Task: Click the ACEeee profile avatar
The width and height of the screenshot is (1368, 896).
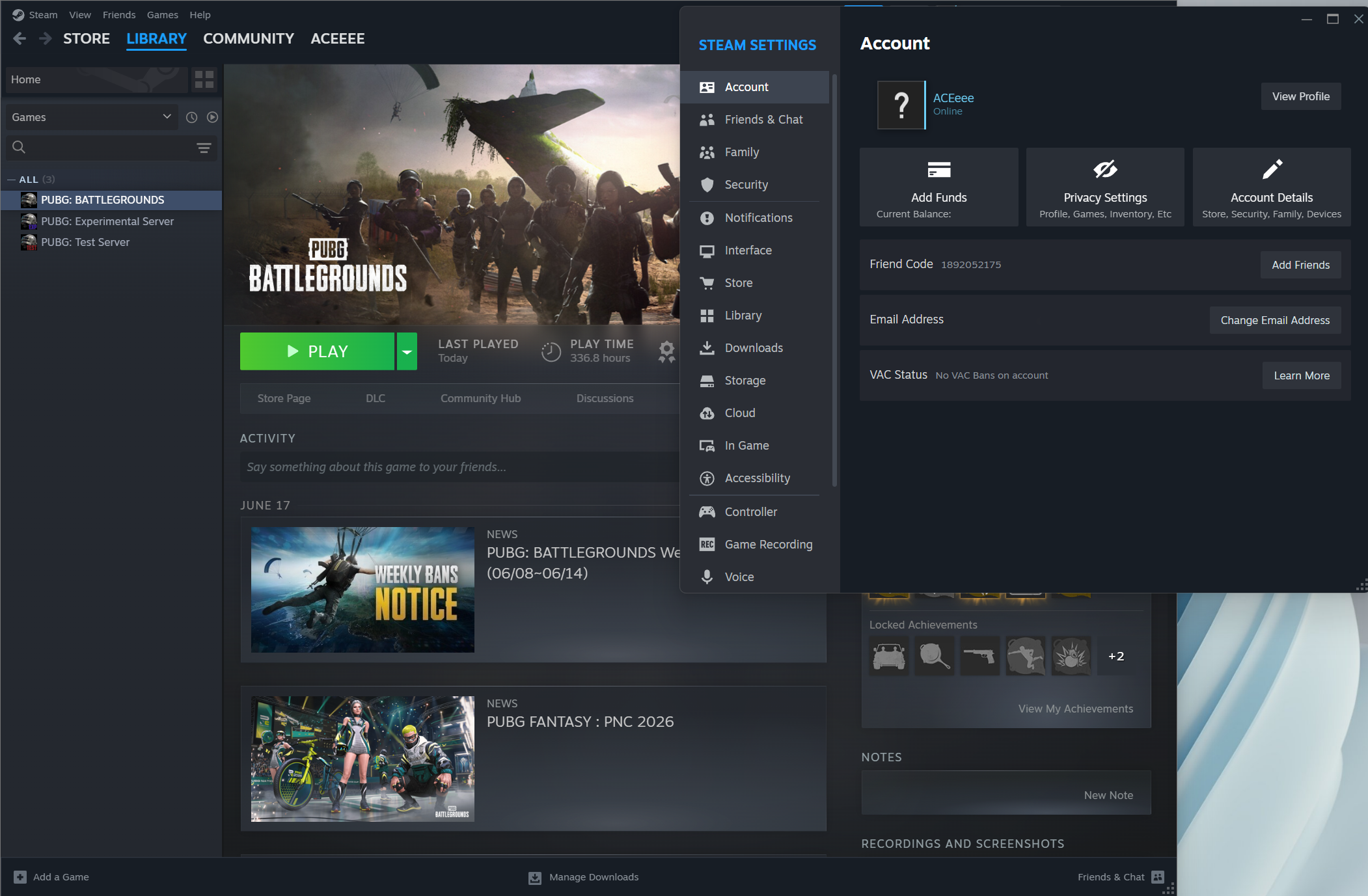Action: (901, 105)
